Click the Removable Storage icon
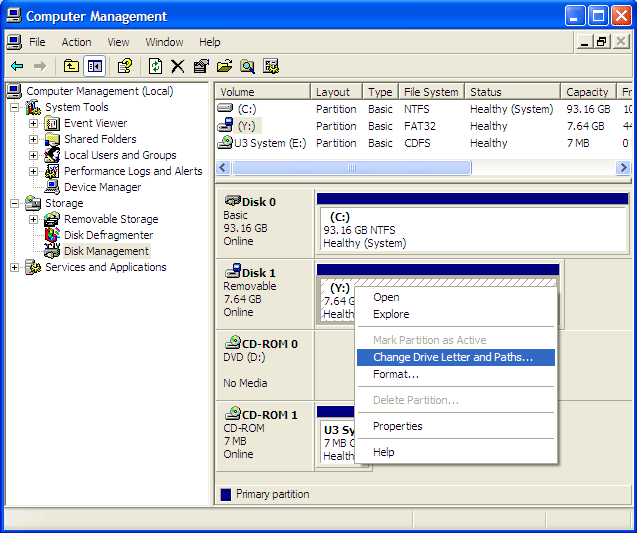 pos(52,219)
